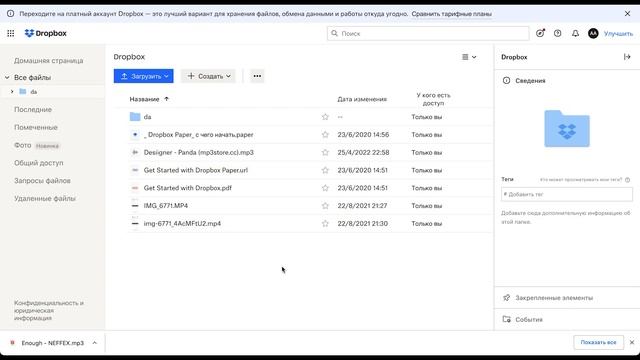The height and width of the screenshot is (360, 640).
Task: Click the tags info question icon
Action: [627, 180]
